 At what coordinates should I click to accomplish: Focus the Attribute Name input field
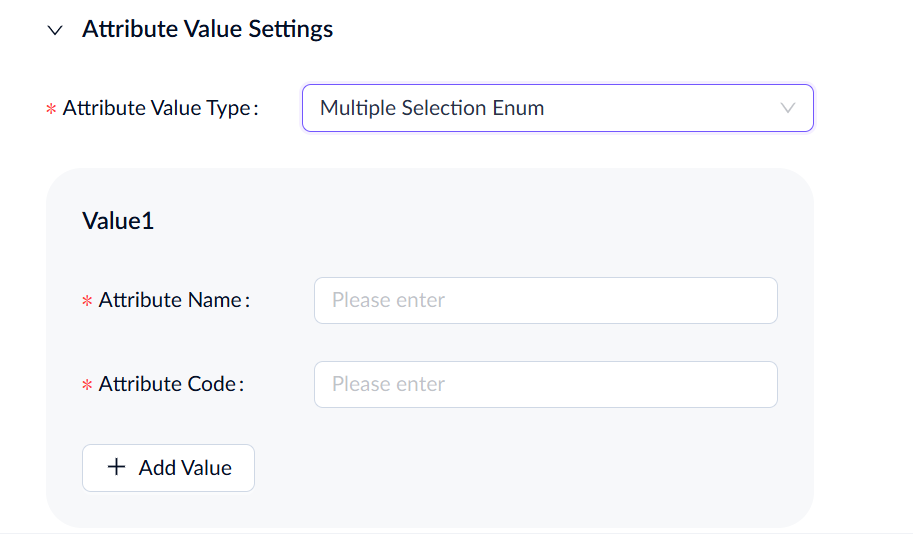(545, 300)
